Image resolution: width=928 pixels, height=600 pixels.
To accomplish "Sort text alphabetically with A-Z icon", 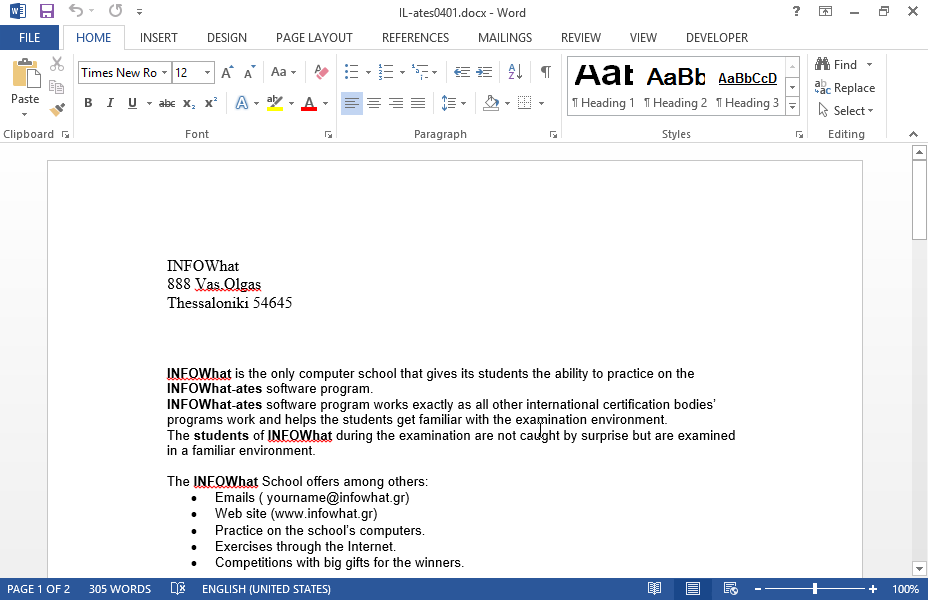I will (515, 72).
